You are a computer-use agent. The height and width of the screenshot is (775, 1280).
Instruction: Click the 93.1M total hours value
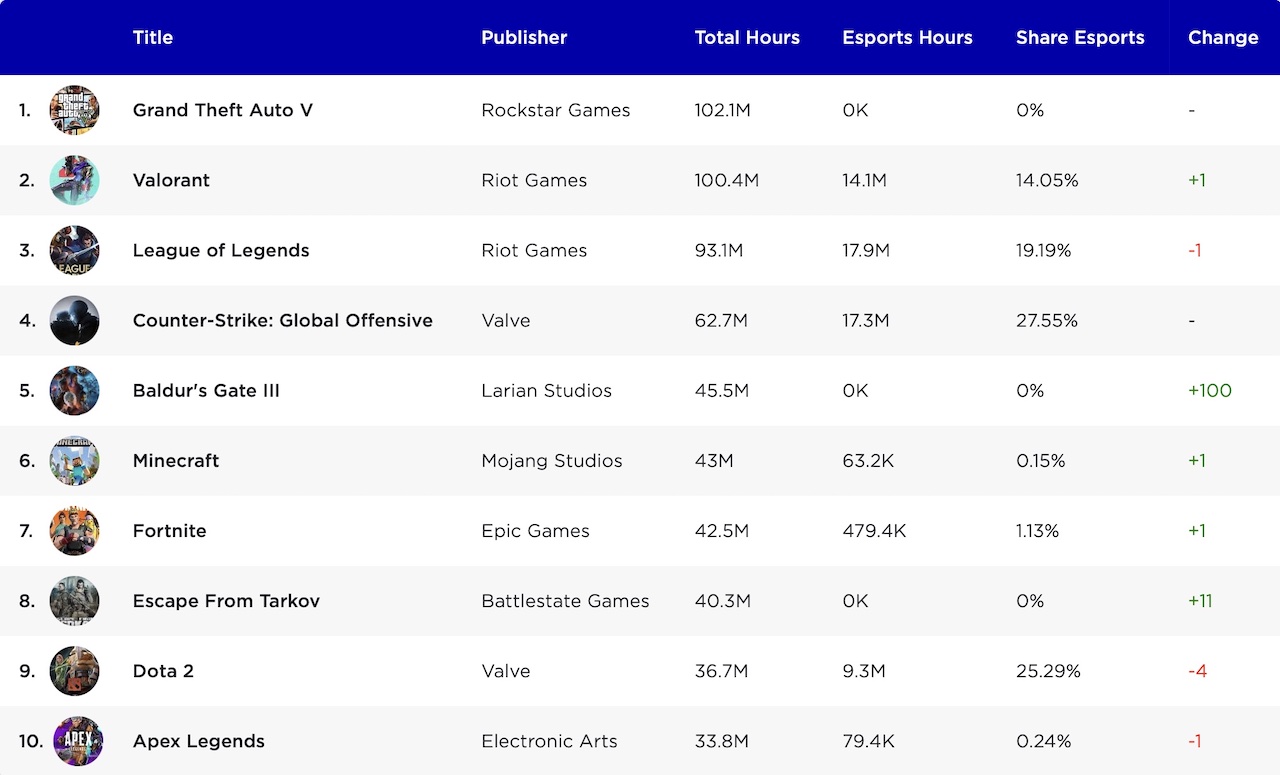[719, 250]
